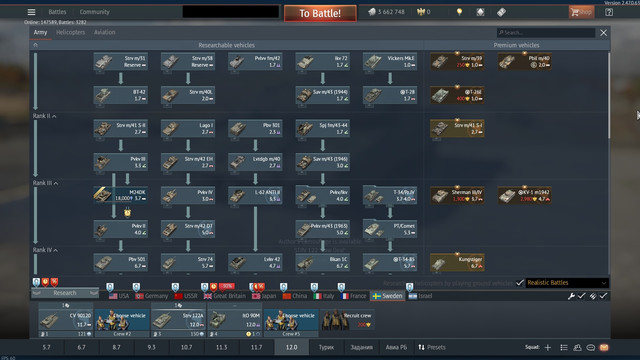Switch to the USSR nation tab

point(186,296)
